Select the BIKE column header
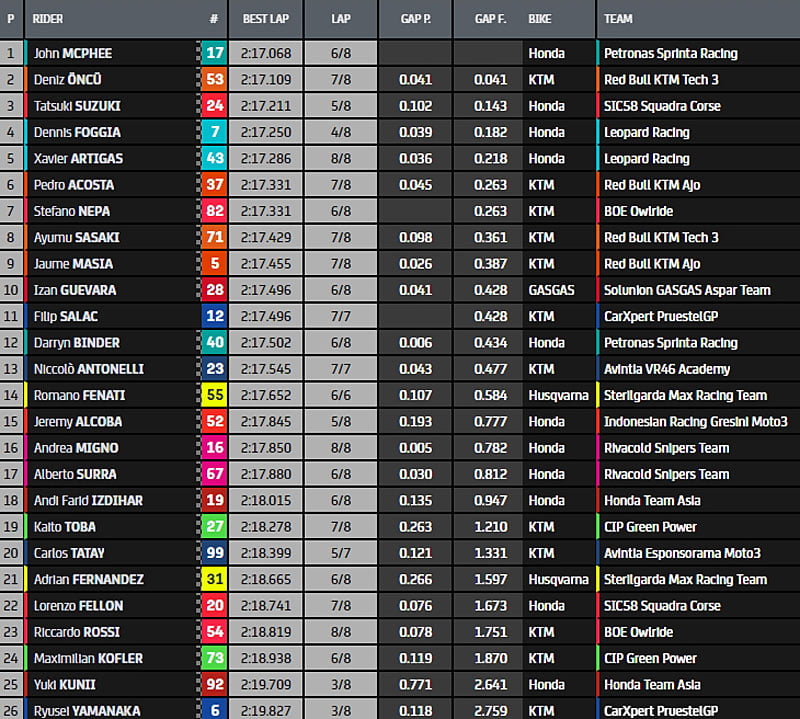Viewport: 800px width, 719px height. pos(540,19)
